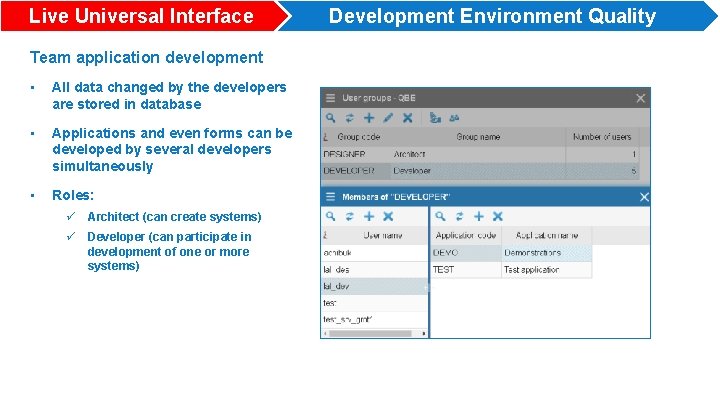Close the User groups - QBE window
Viewport: 720px width, 405px height.
click(641, 98)
